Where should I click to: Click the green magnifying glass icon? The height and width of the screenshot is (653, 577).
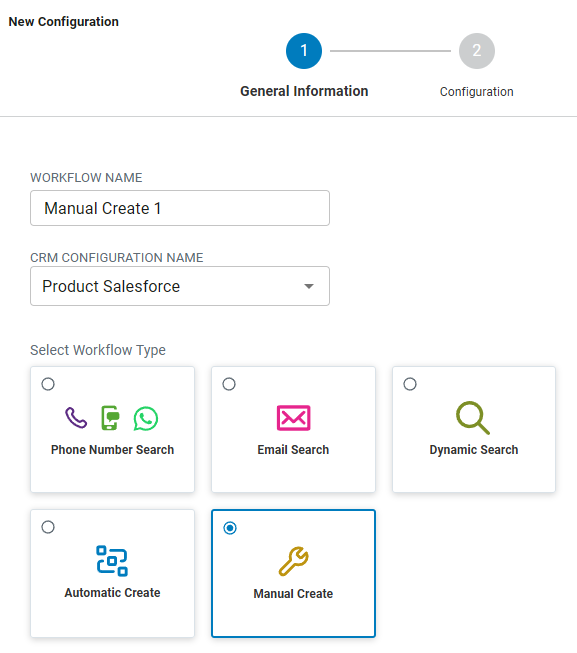click(x=473, y=418)
